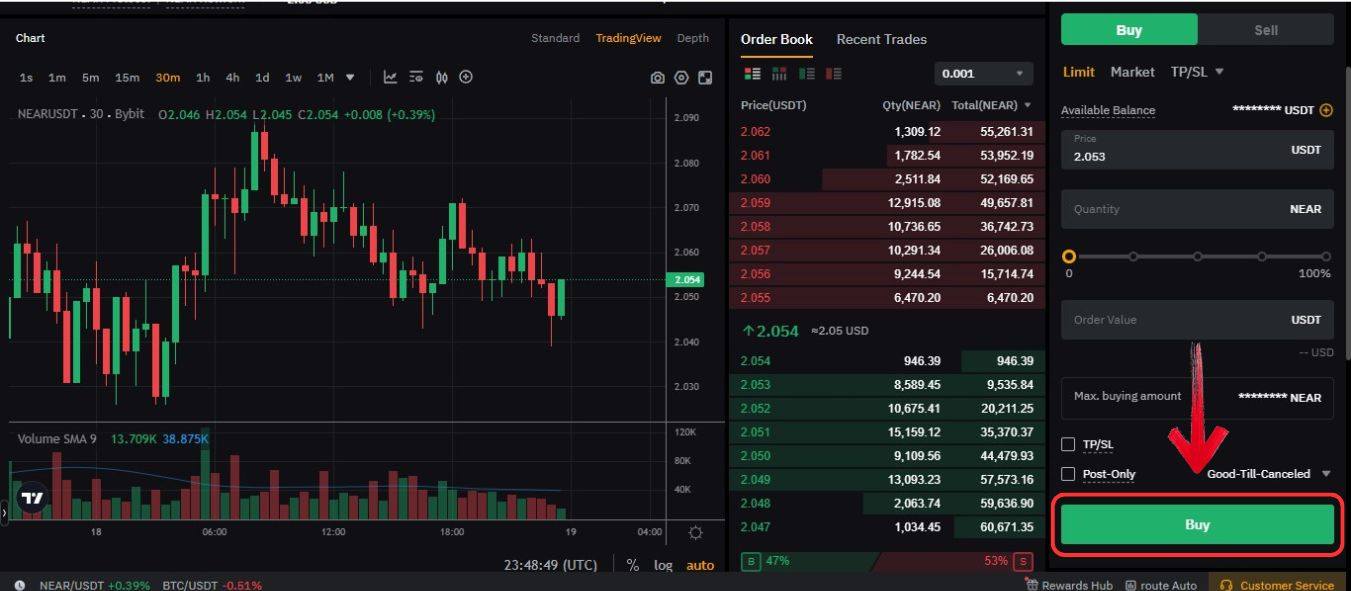Click the add compare symbol plus icon

click(466, 77)
